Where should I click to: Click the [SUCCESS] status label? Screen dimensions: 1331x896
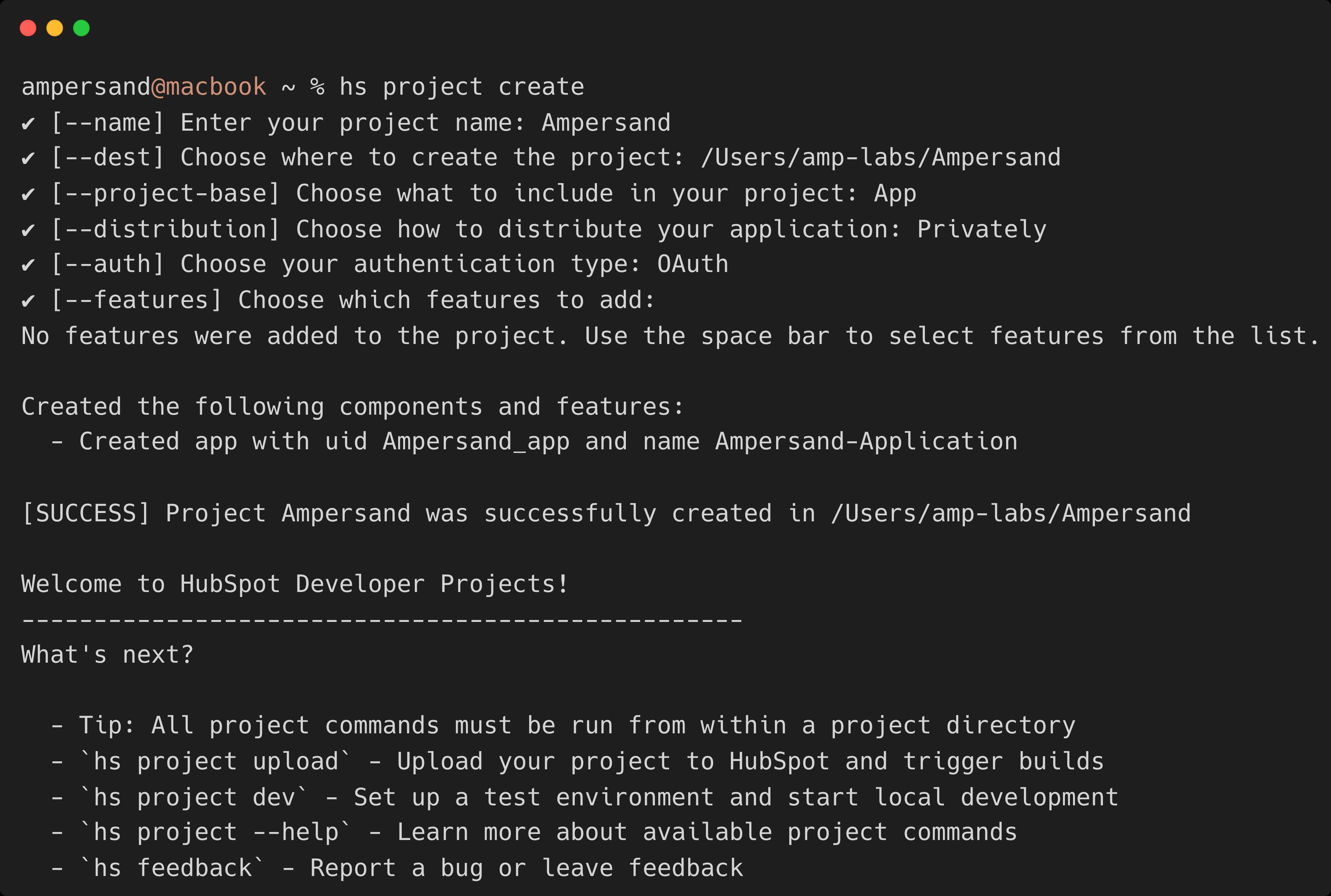click(x=86, y=514)
